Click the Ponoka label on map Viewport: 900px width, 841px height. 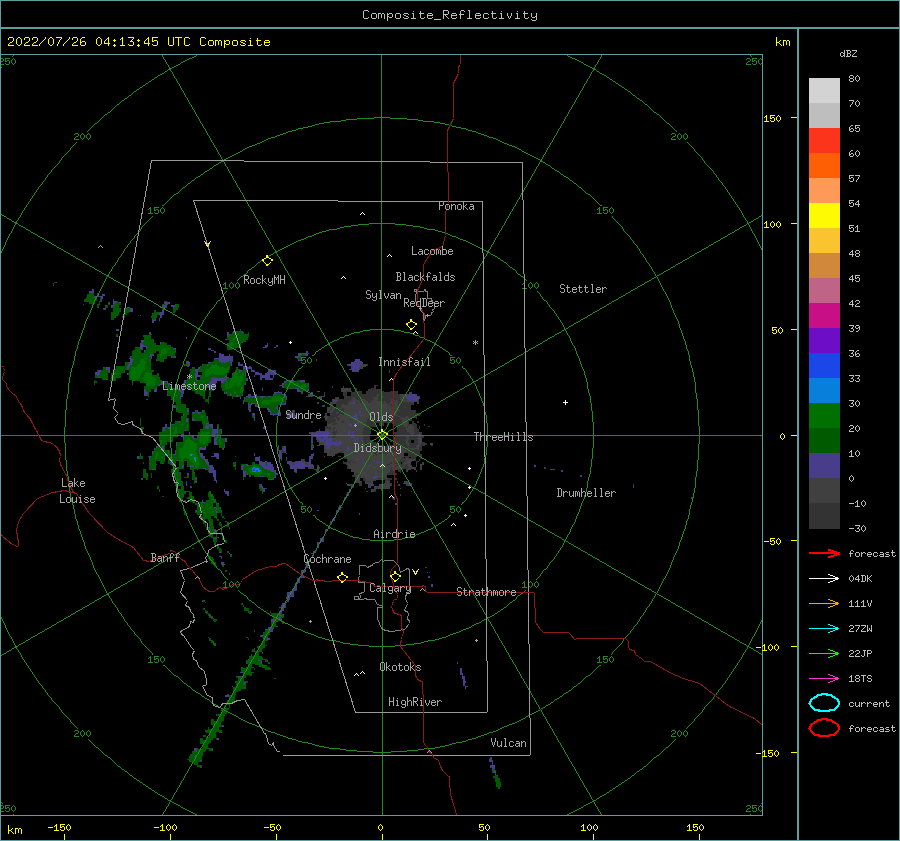pos(456,206)
